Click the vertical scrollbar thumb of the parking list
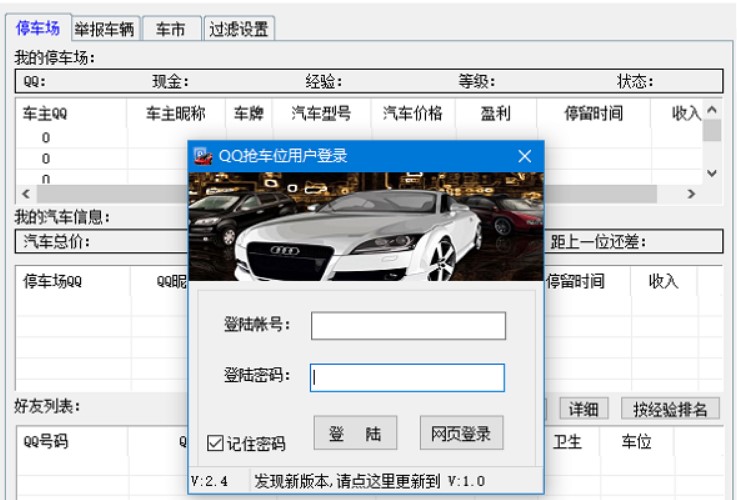Screen dimensions: 737x500 tap(712, 131)
